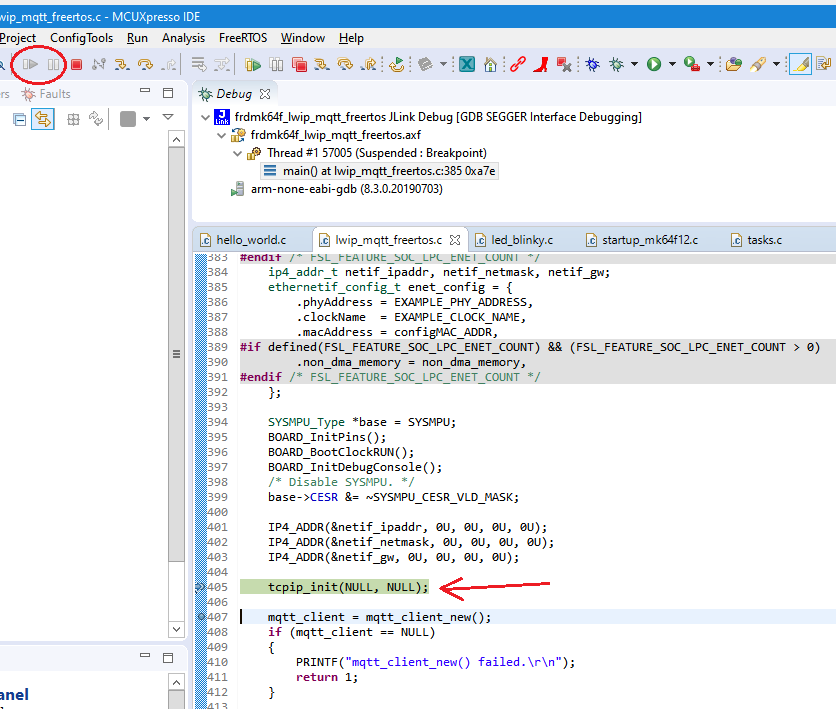
Task: Click the left panel scrollbar down arrow
Action: click(176, 629)
